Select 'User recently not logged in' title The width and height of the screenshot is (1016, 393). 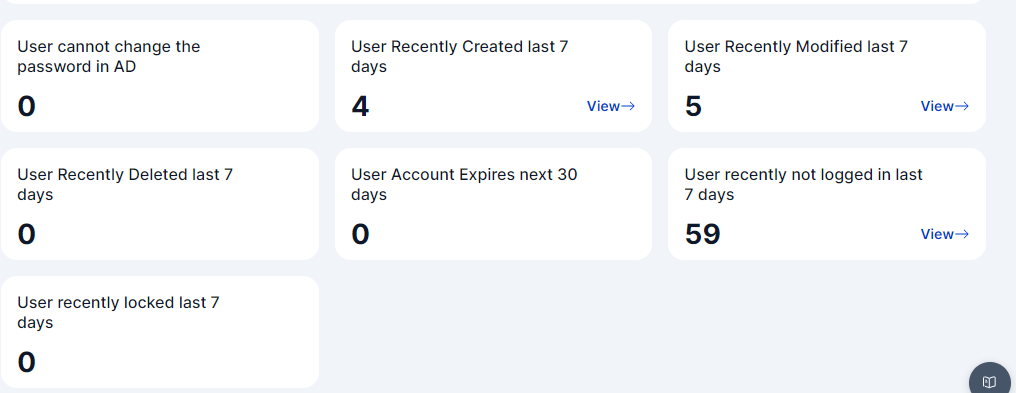tap(803, 185)
